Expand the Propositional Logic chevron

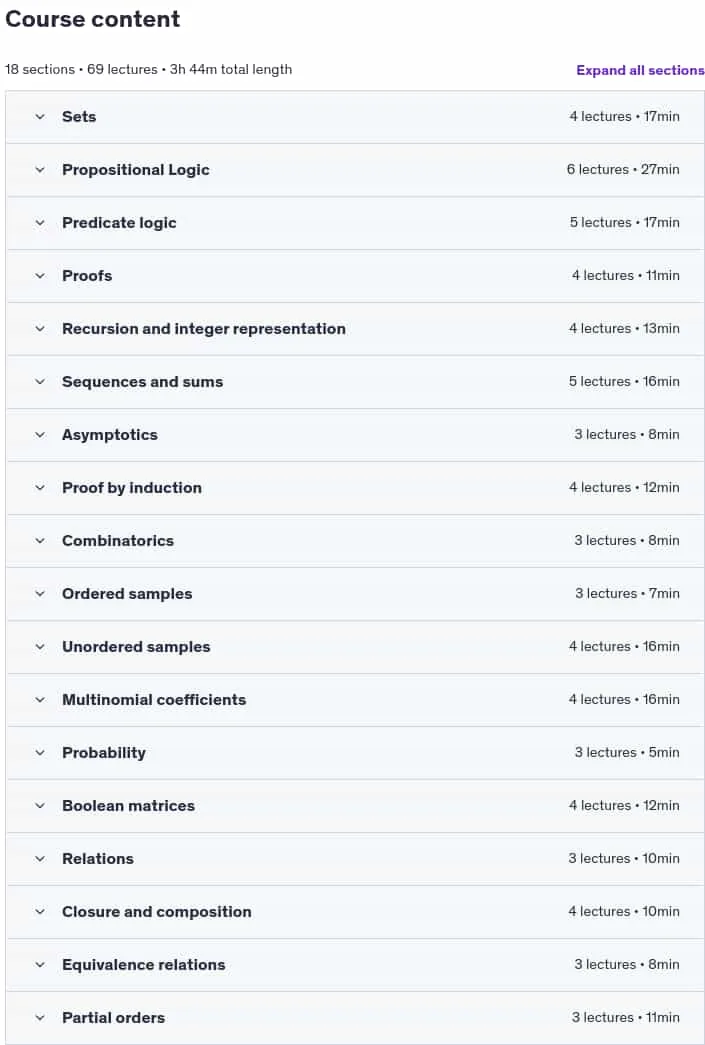(40, 170)
